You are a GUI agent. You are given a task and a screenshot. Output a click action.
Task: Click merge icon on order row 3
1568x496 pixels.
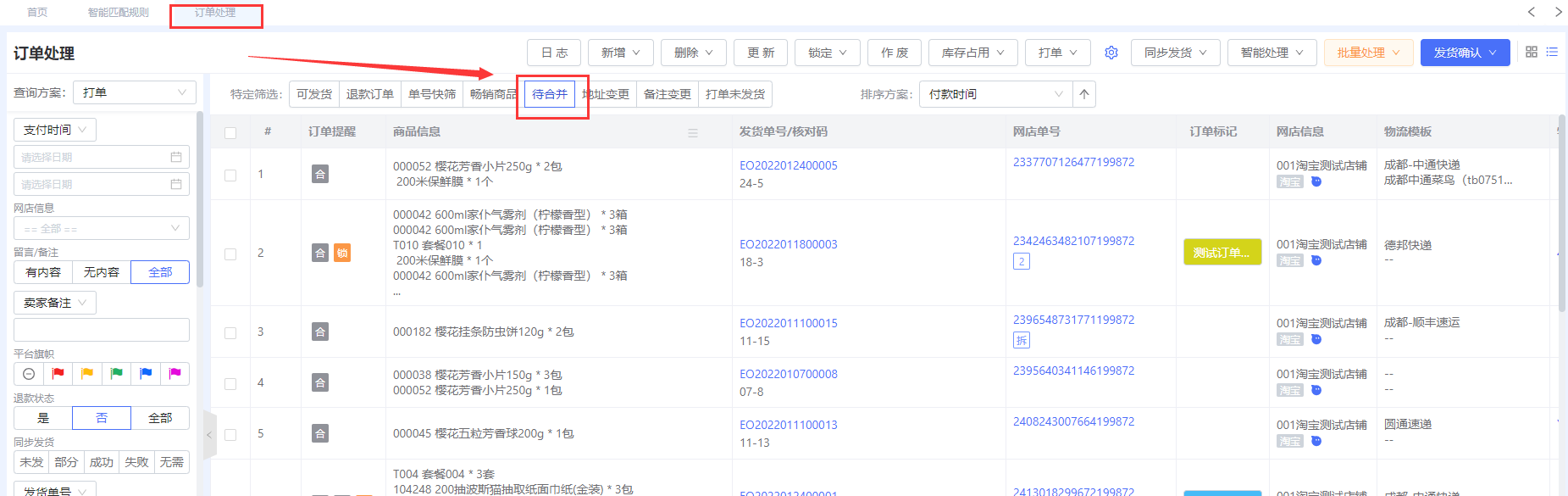(320, 332)
